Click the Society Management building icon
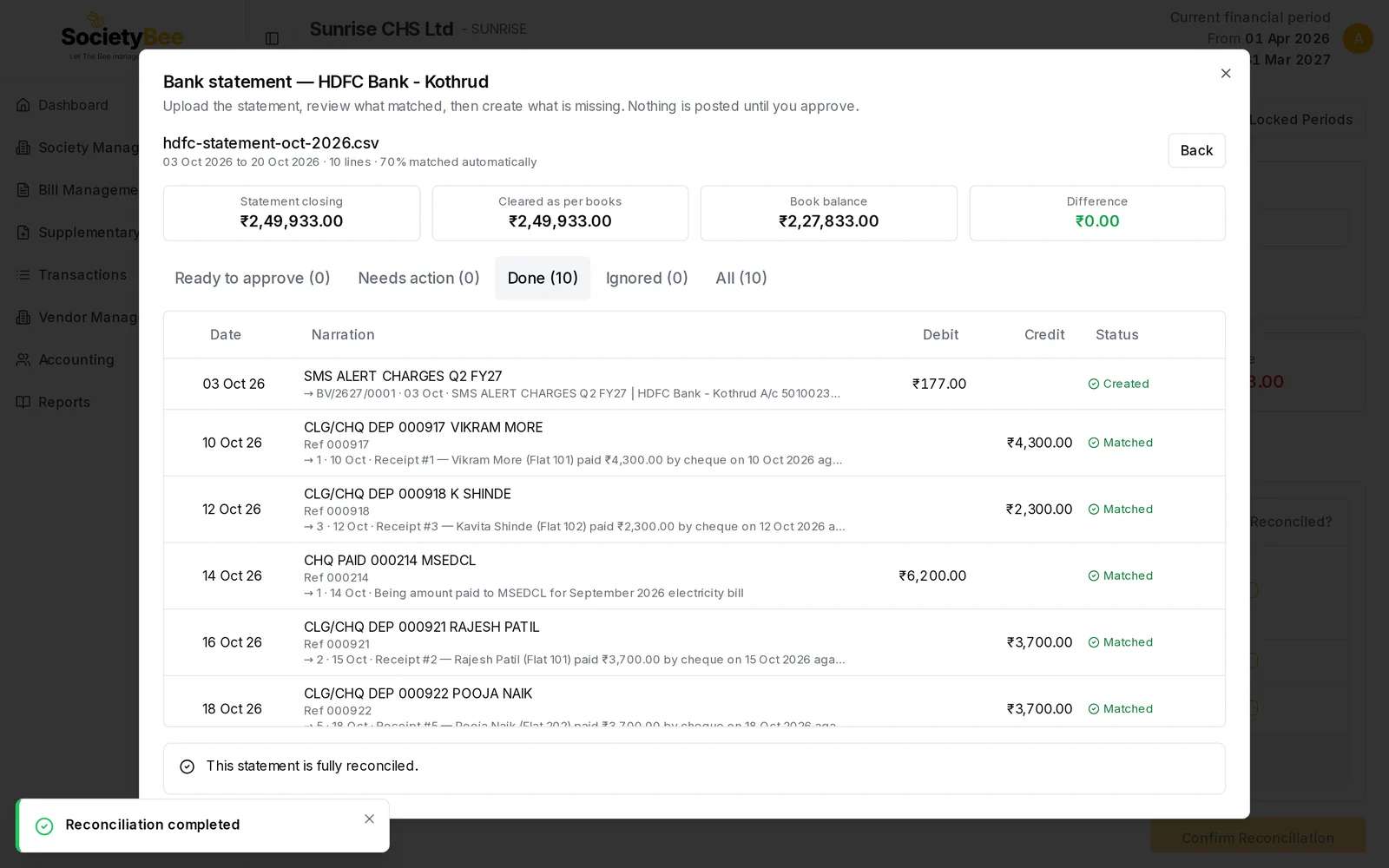 point(23,148)
